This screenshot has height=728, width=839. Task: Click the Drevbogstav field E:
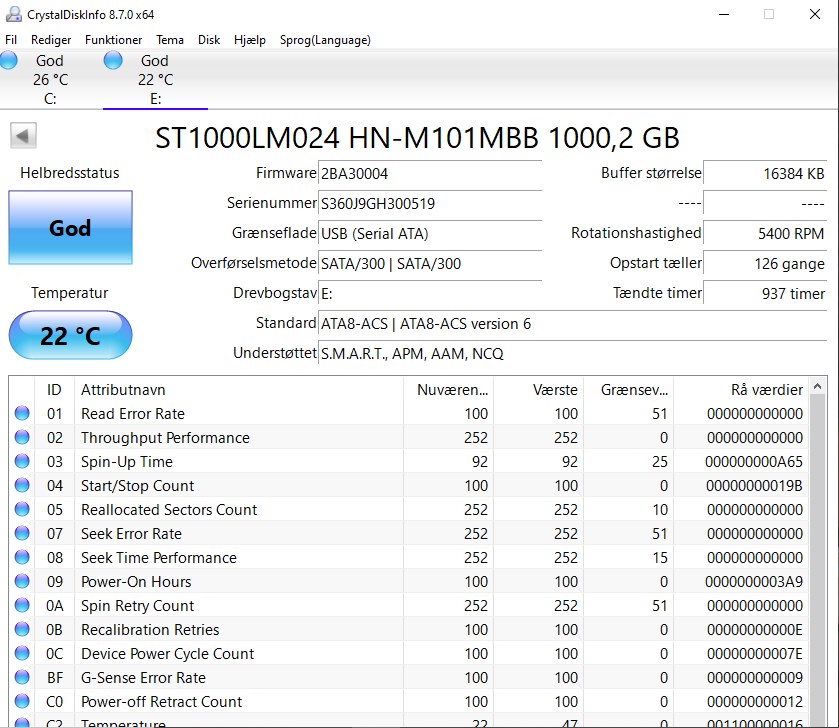tap(430, 294)
